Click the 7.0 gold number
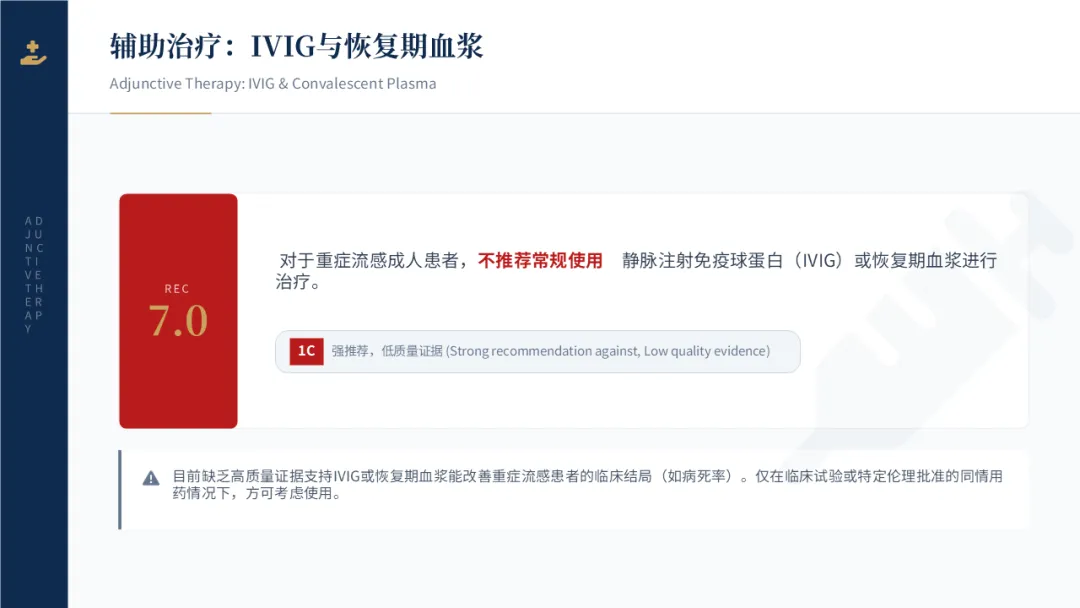The image size is (1080, 608). click(178, 321)
